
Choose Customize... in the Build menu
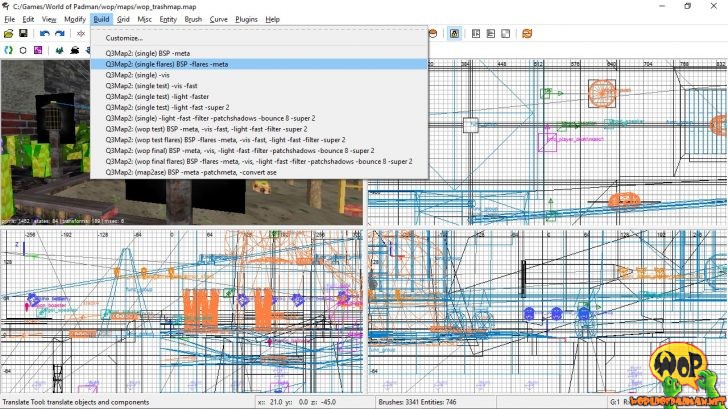tap(124, 38)
